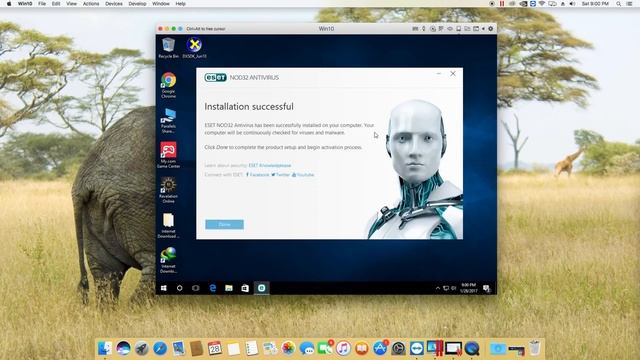Open the Develop menu
640x360 pixels.
137,4
